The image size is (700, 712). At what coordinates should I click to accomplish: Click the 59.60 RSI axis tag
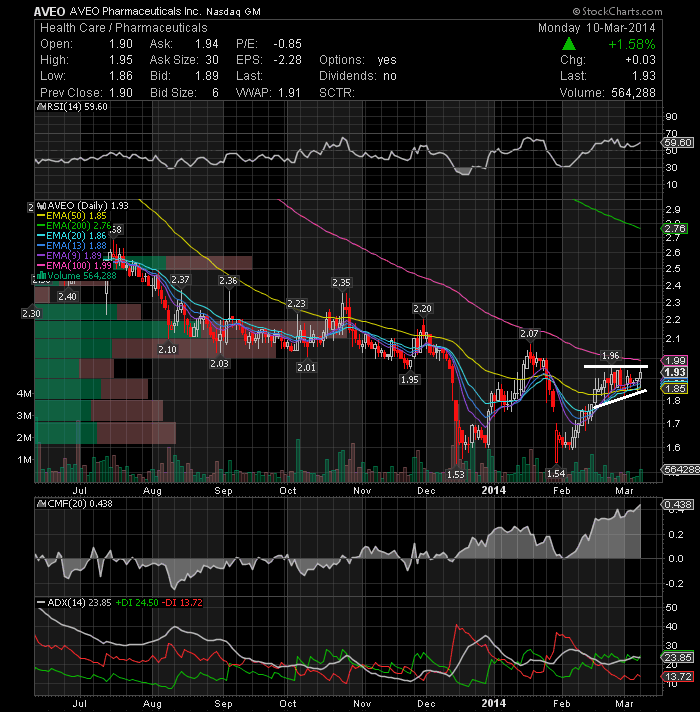(678, 143)
